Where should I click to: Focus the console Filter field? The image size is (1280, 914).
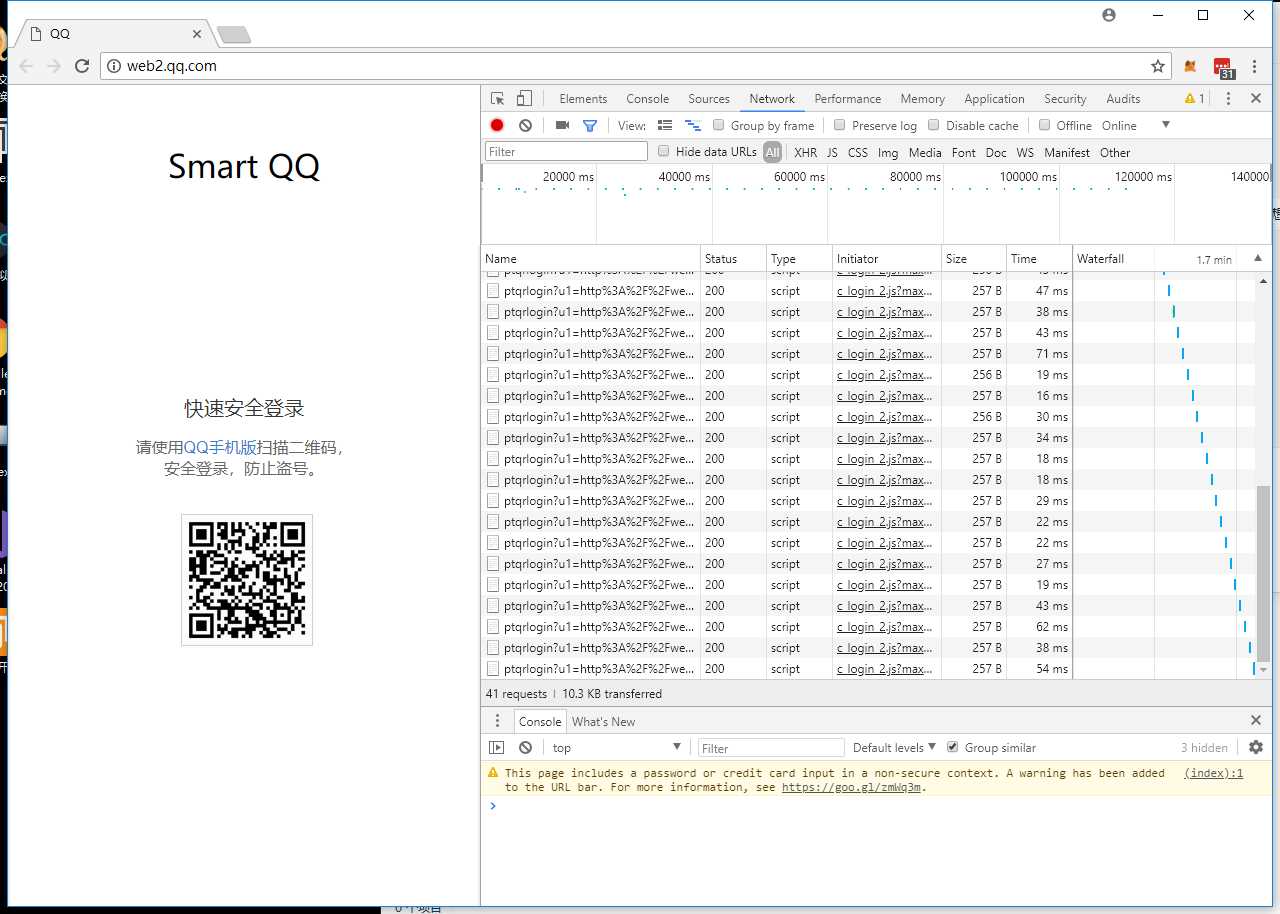(770, 747)
